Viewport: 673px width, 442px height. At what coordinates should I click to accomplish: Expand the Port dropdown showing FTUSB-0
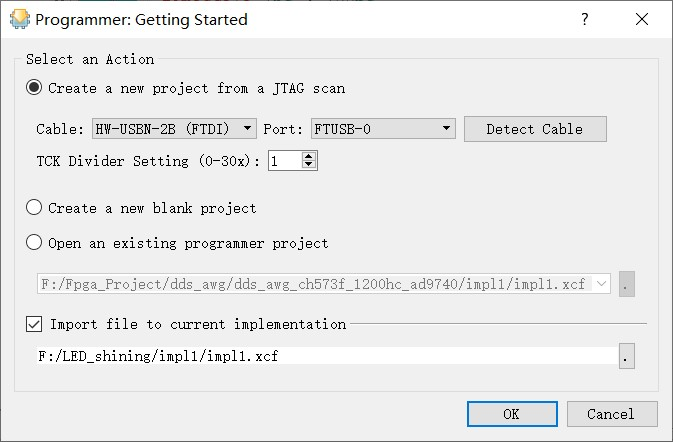point(383,129)
